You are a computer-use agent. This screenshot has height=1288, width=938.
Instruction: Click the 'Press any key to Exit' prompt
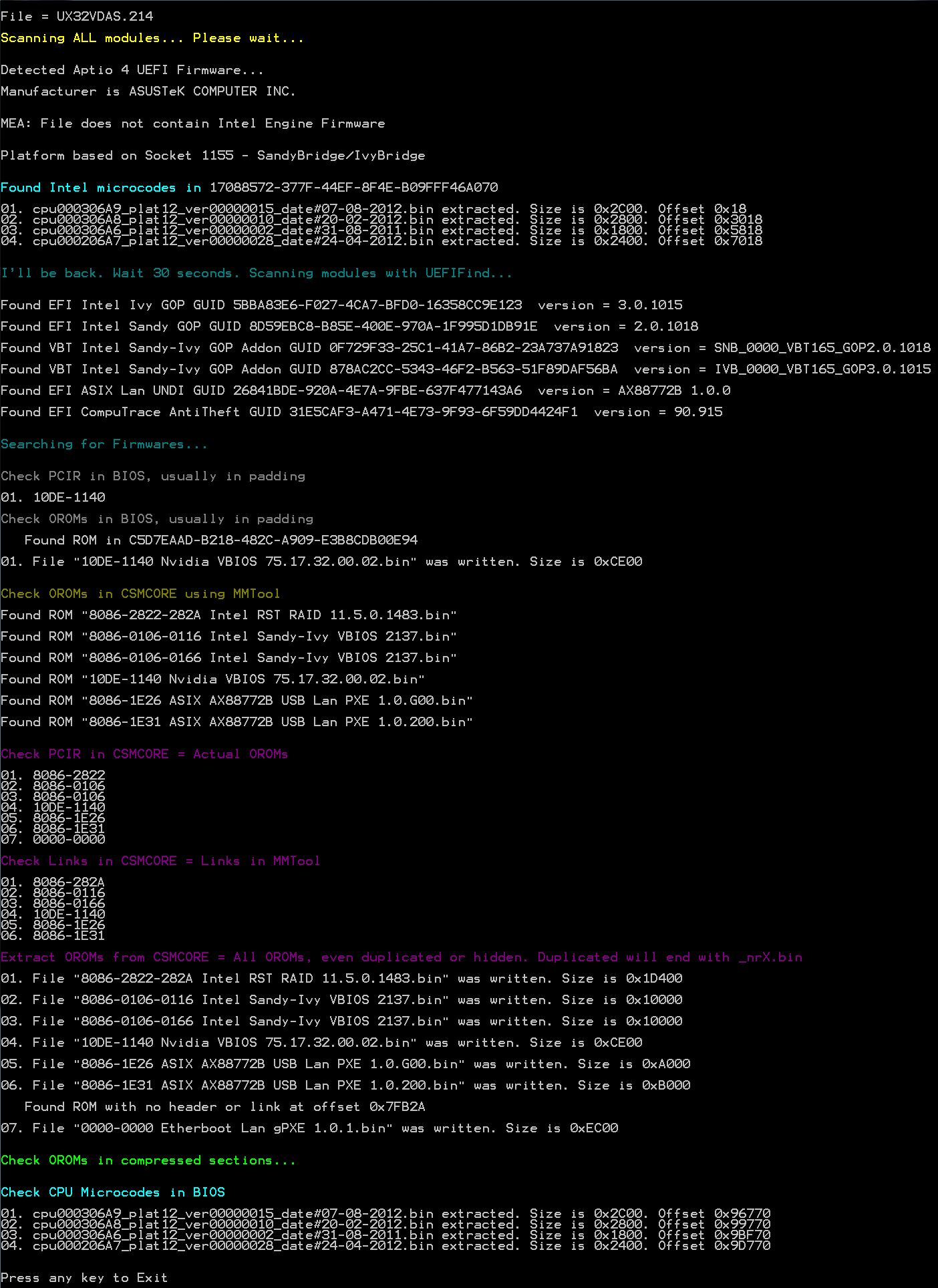tap(84, 1278)
